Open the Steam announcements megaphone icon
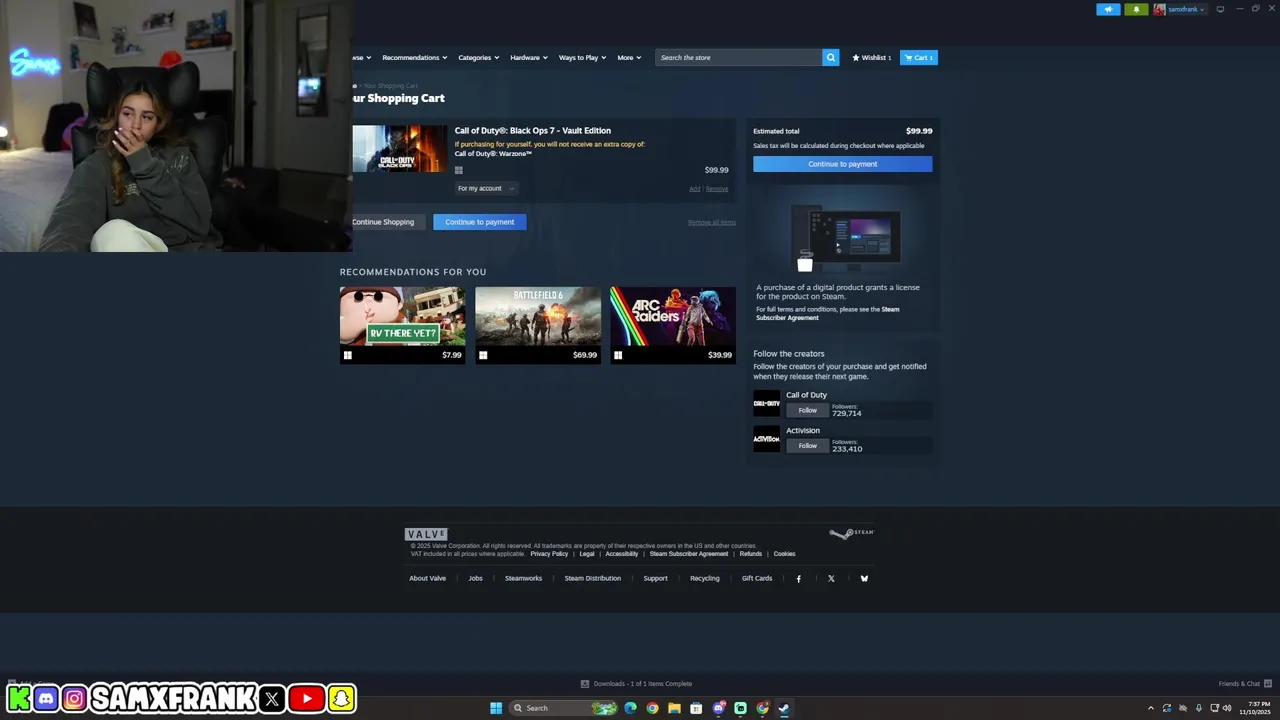The height and width of the screenshot is (720, 1280). [x=1108, y=9]
